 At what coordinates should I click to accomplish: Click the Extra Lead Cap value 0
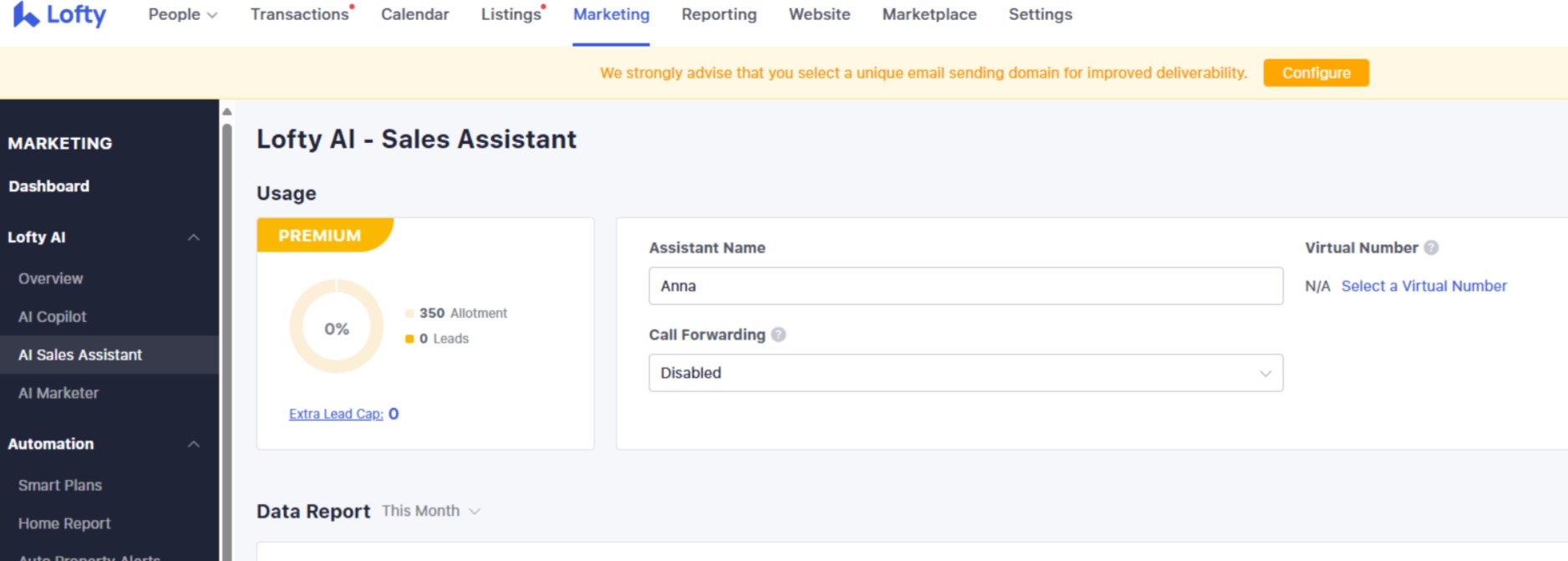394,414
